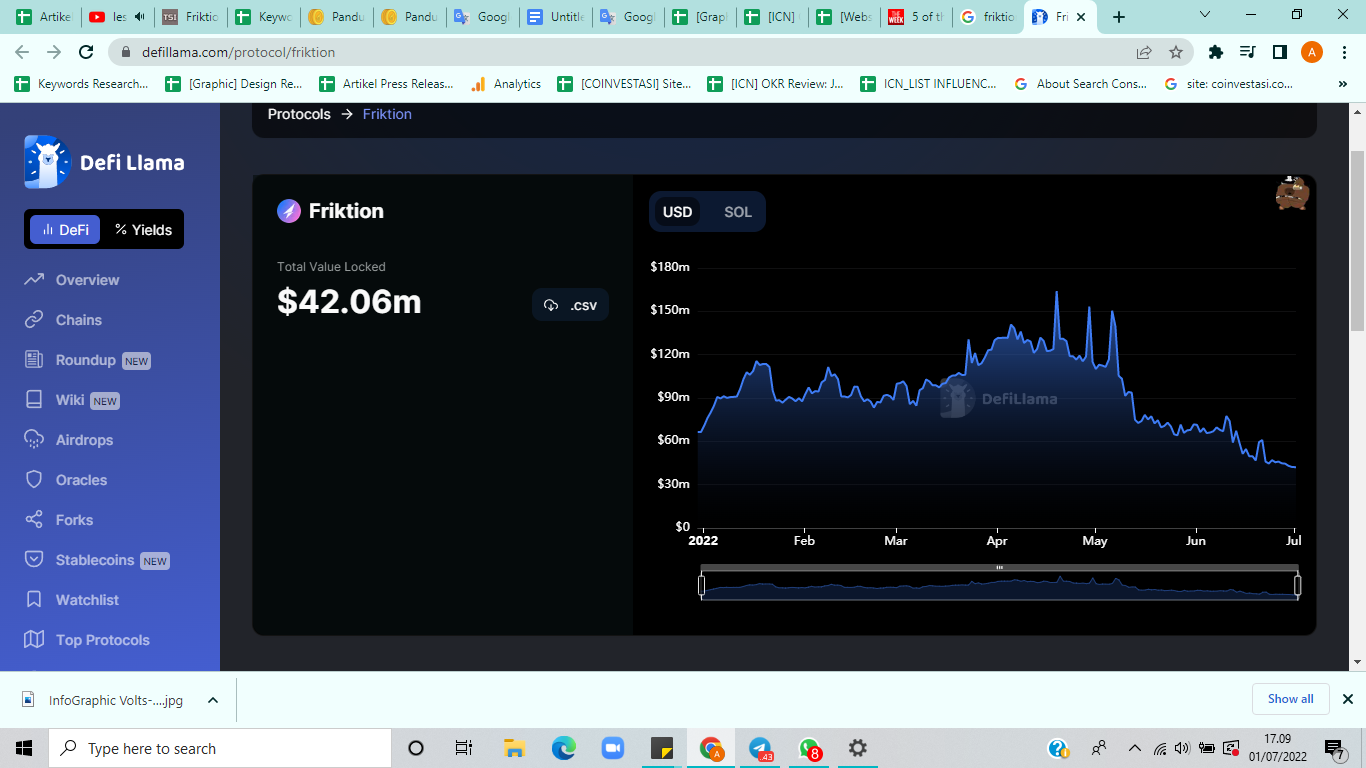
Task: Click the Oracles shield icon
Action: [34, 480]
